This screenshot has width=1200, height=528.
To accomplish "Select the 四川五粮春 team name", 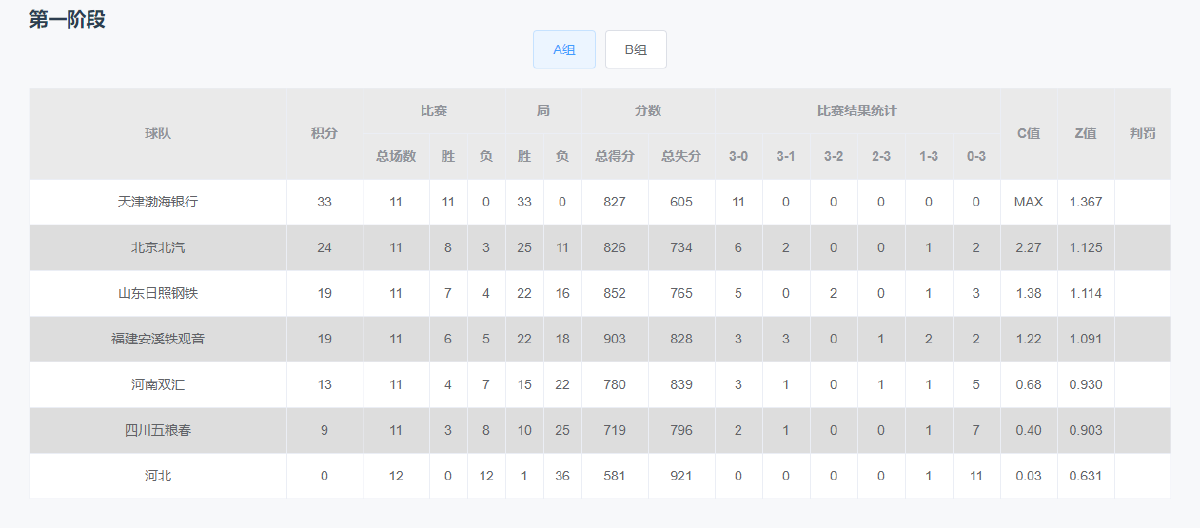I will click(x=158, y=430).
